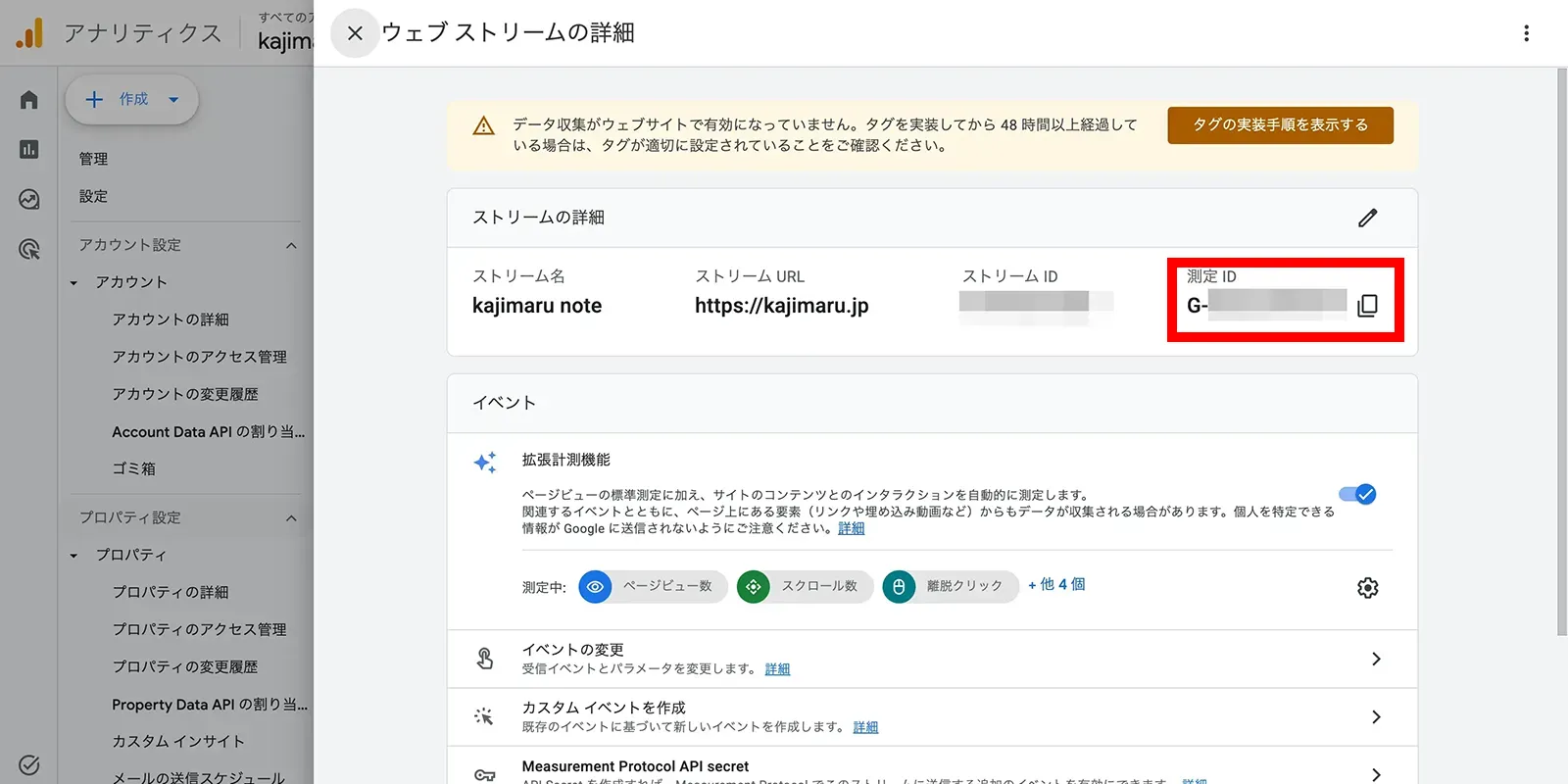Open Advertising icon in left sidebar
The width and height of the screenshot is (1568, 784).
[x=29, y=250]
